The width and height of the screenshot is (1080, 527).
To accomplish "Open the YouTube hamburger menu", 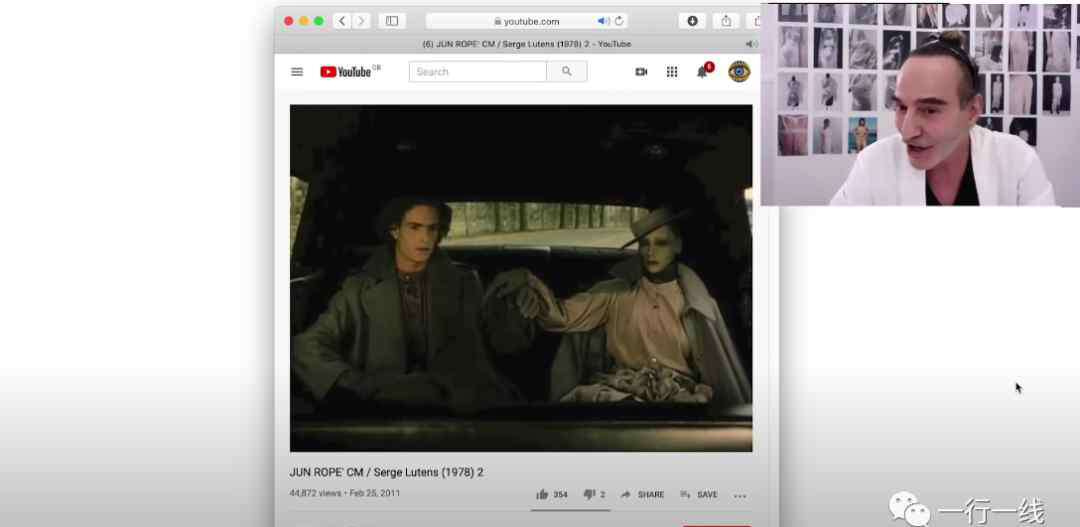I will pyautogui.click(x=297, y=72).
